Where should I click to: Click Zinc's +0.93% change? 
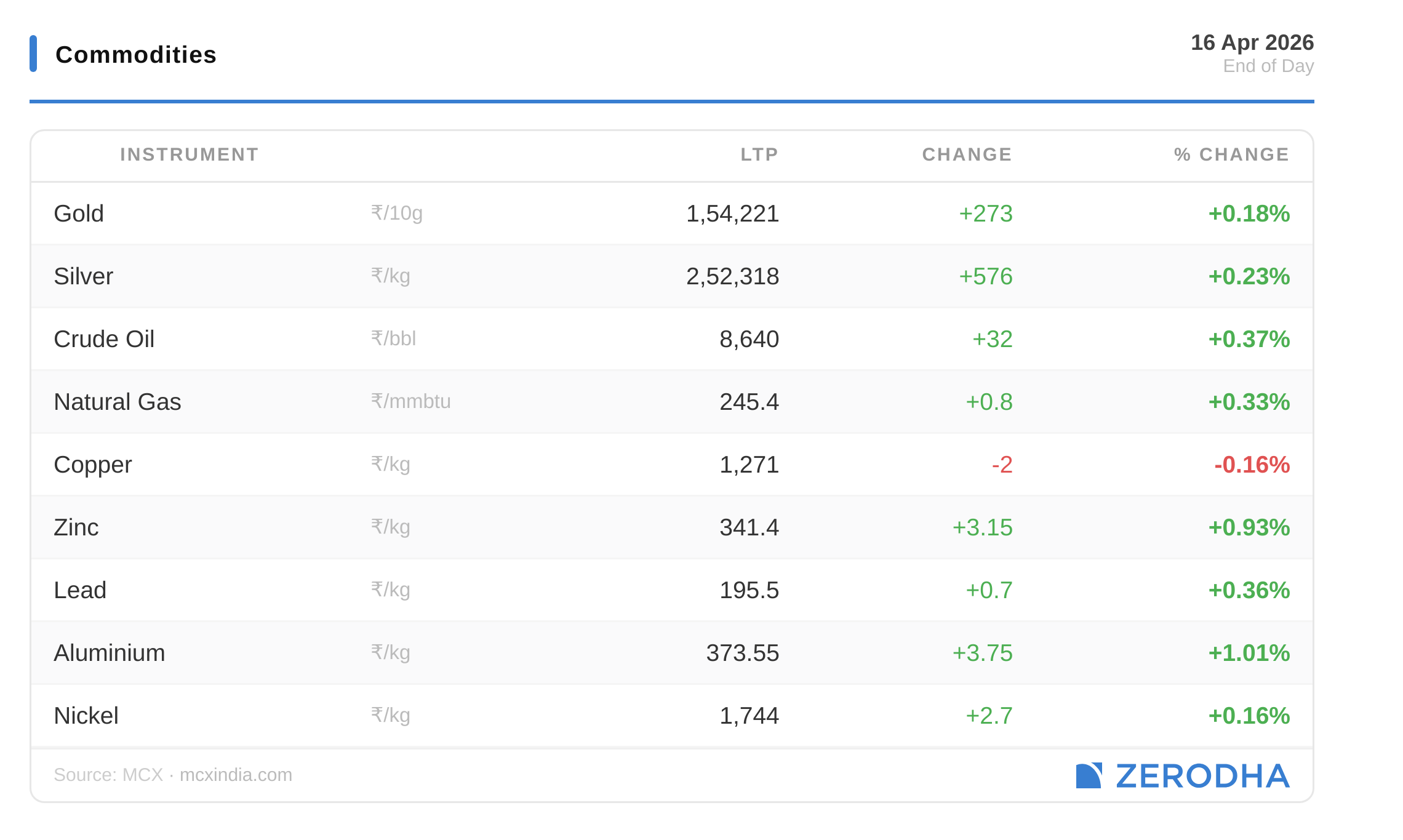coord(1249,527)
